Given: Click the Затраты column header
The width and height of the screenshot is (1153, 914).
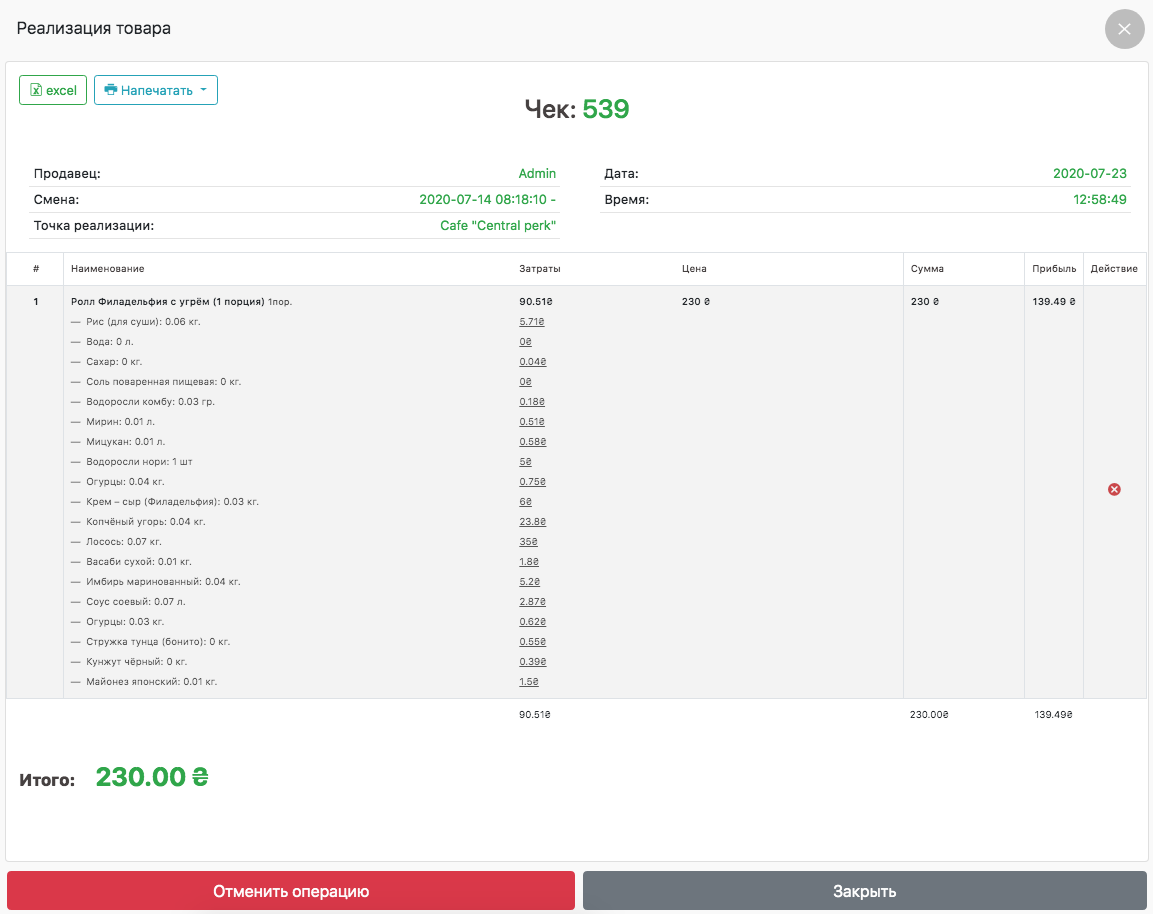Looking at the screenshot, I should click(x=539, y=269).
